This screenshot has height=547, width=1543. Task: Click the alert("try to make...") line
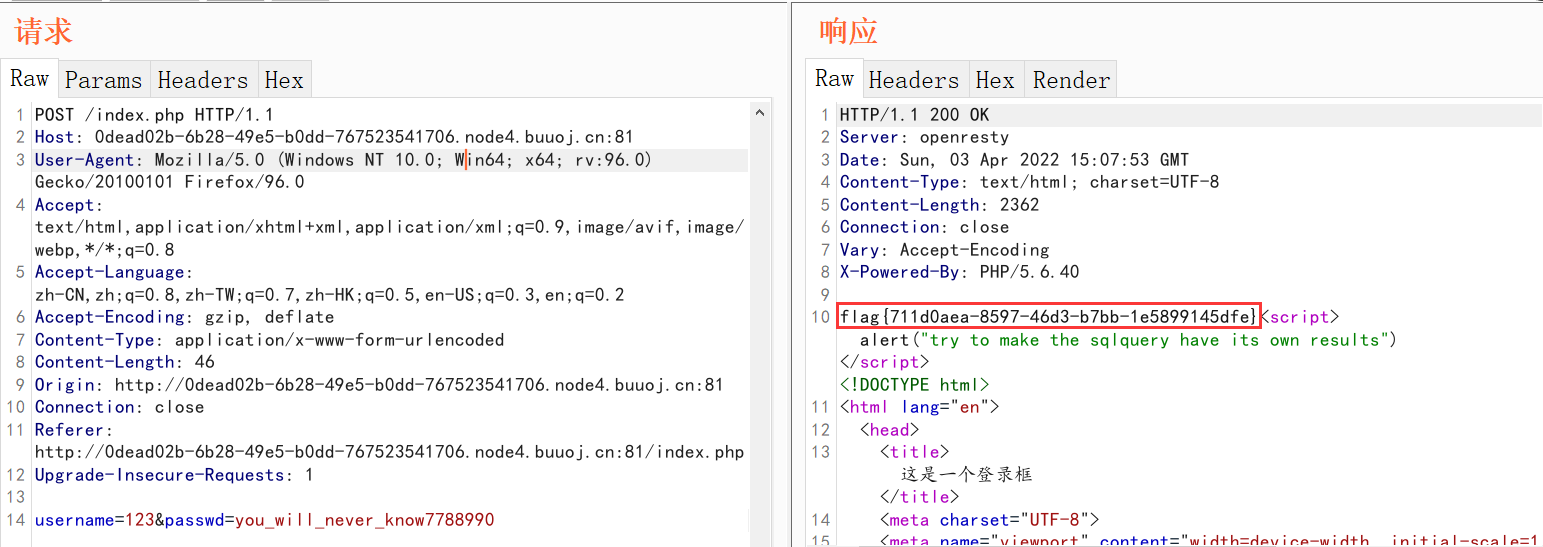click(1127, 340)
